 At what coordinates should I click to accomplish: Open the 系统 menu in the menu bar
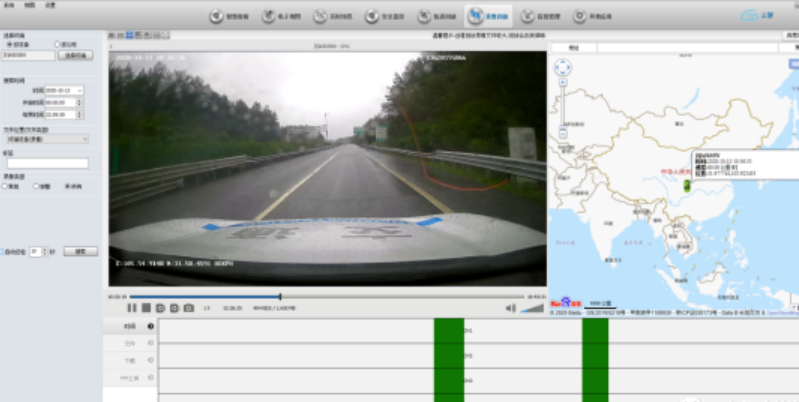coord(9,4)
